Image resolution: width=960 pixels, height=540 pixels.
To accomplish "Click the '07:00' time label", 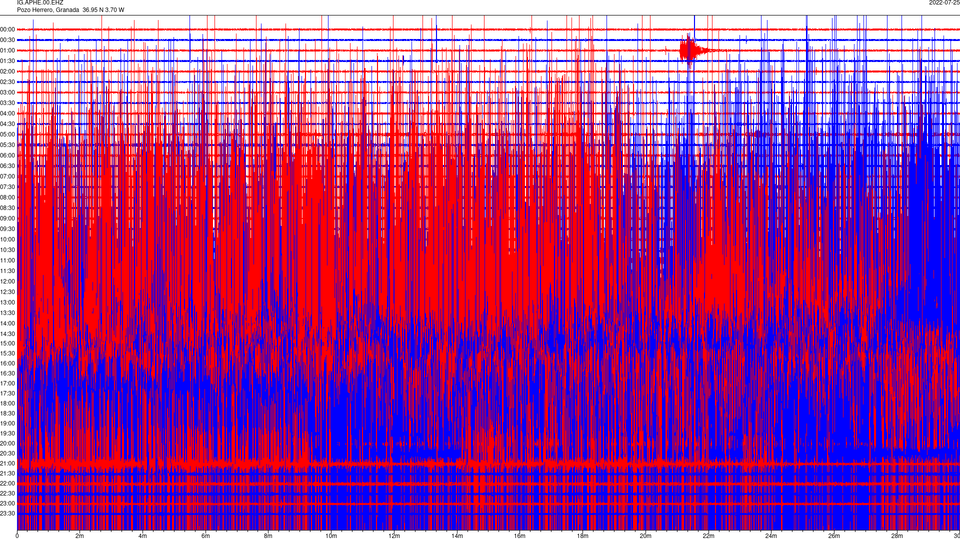I will (x=7, y=176).
